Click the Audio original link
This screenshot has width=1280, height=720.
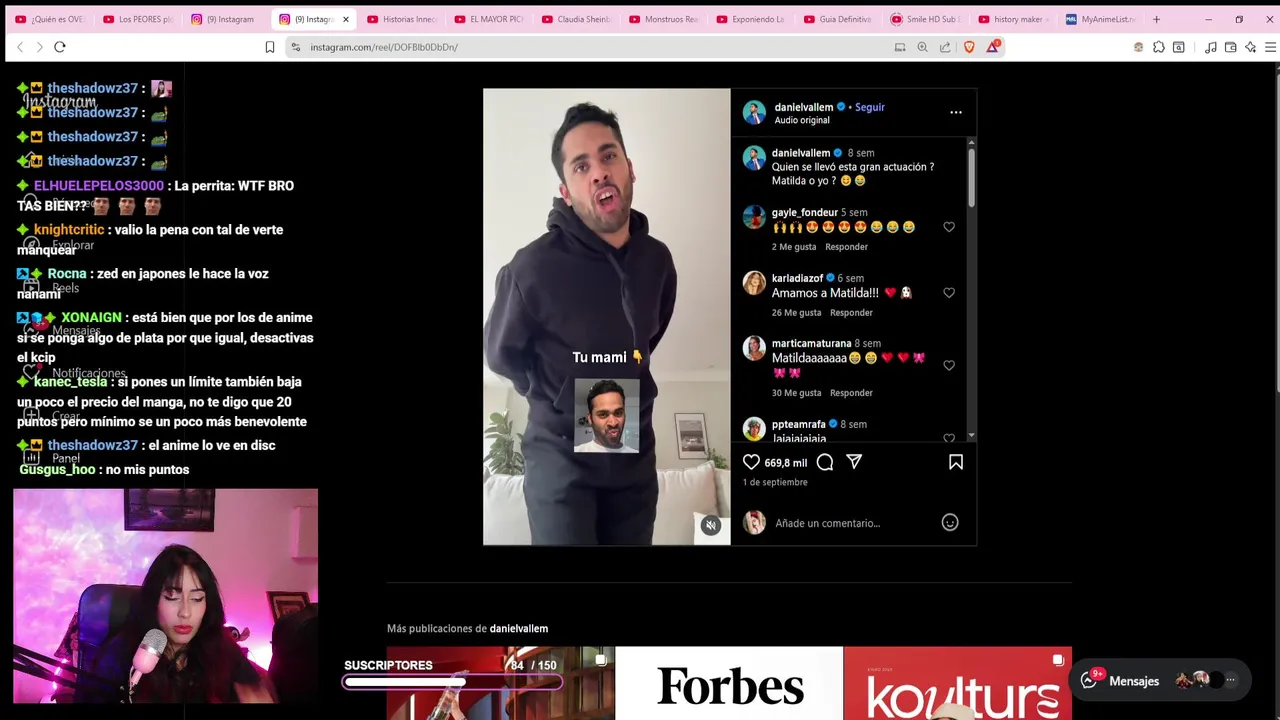(802, 120)
